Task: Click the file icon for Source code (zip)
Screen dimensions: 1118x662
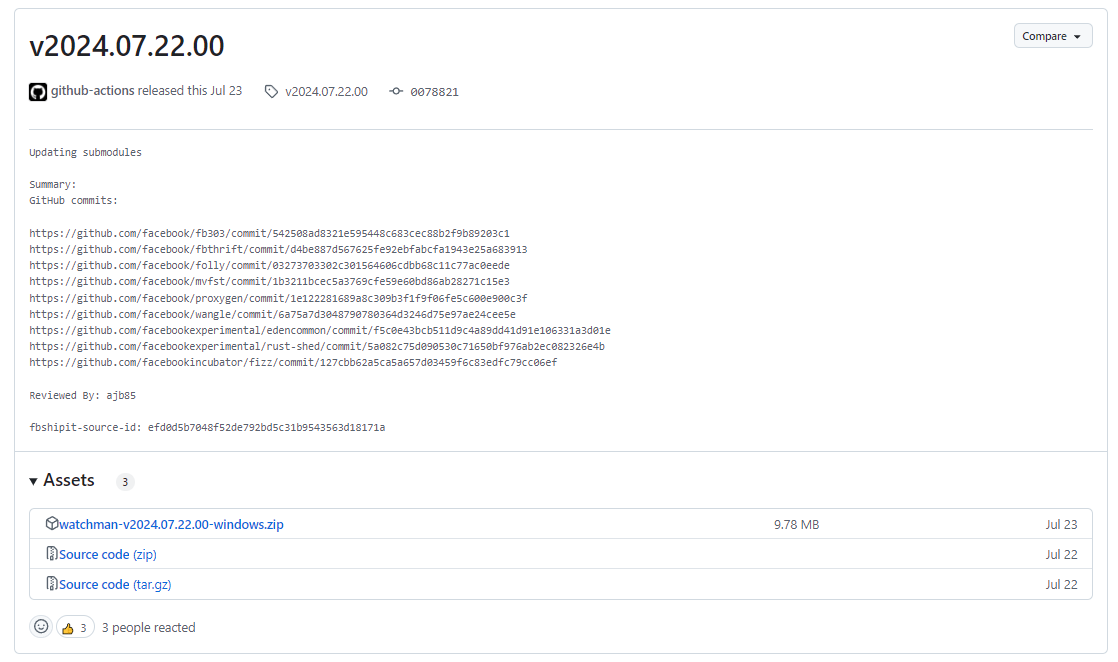Action: (51, 554)
